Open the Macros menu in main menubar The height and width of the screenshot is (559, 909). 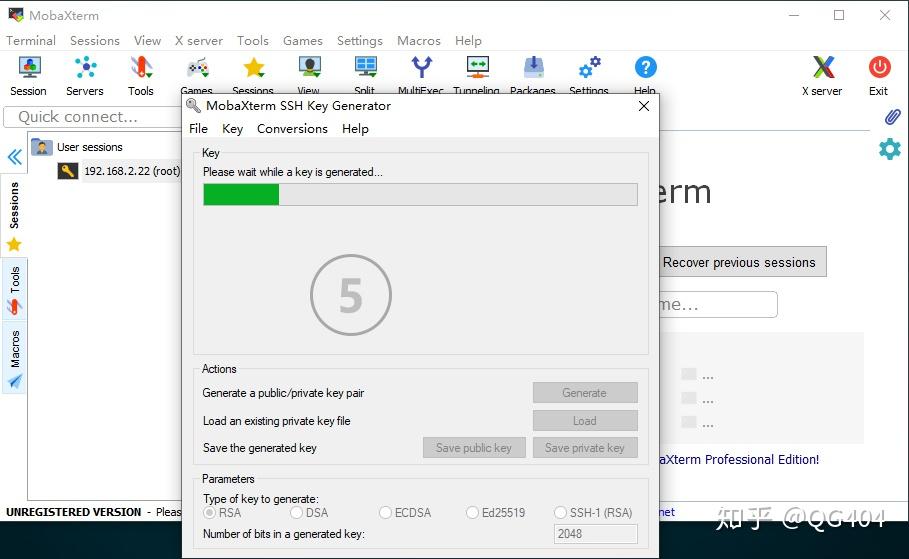click(418, 41)
